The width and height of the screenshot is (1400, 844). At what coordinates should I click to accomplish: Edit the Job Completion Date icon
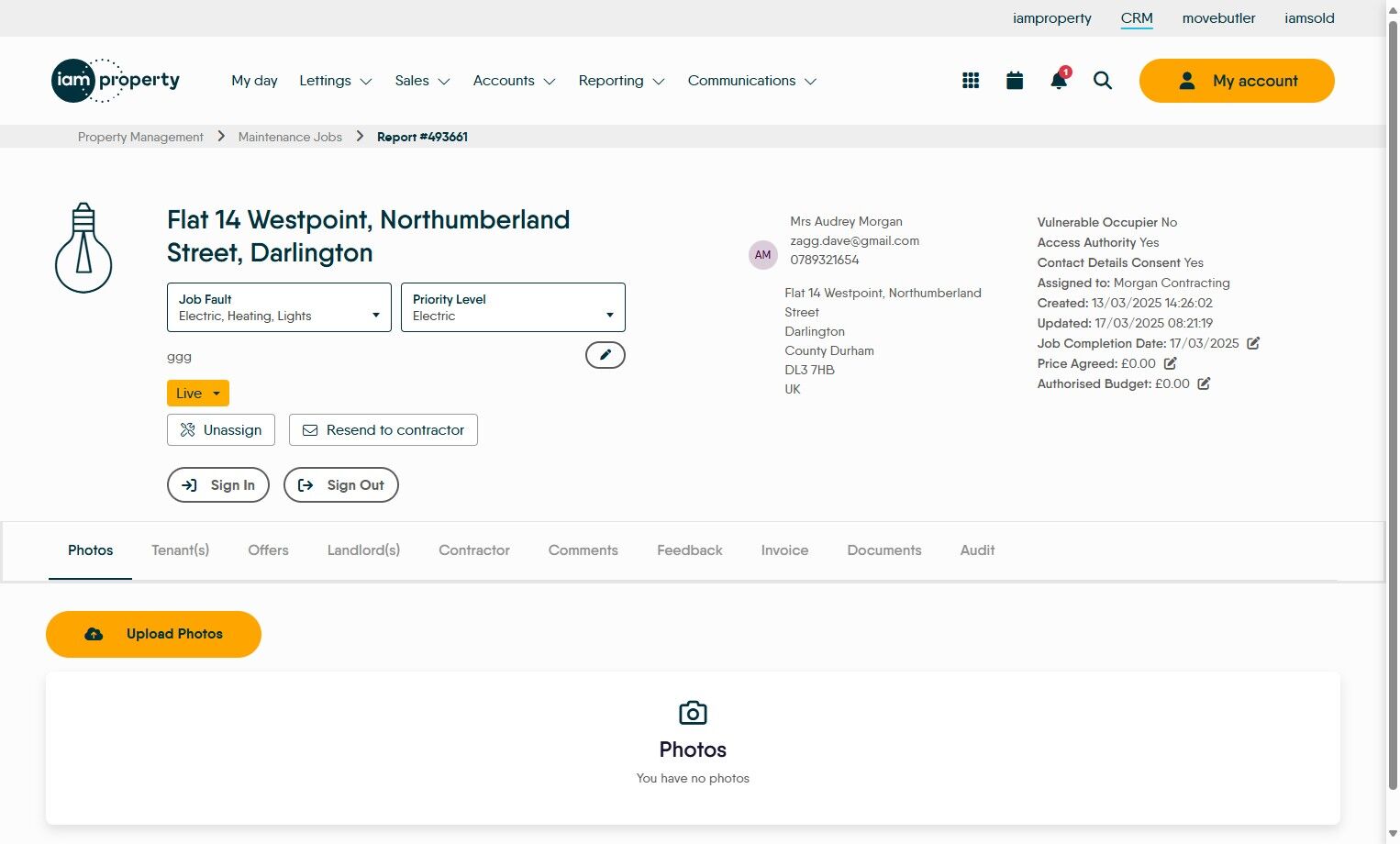(x=1253, y=343)
